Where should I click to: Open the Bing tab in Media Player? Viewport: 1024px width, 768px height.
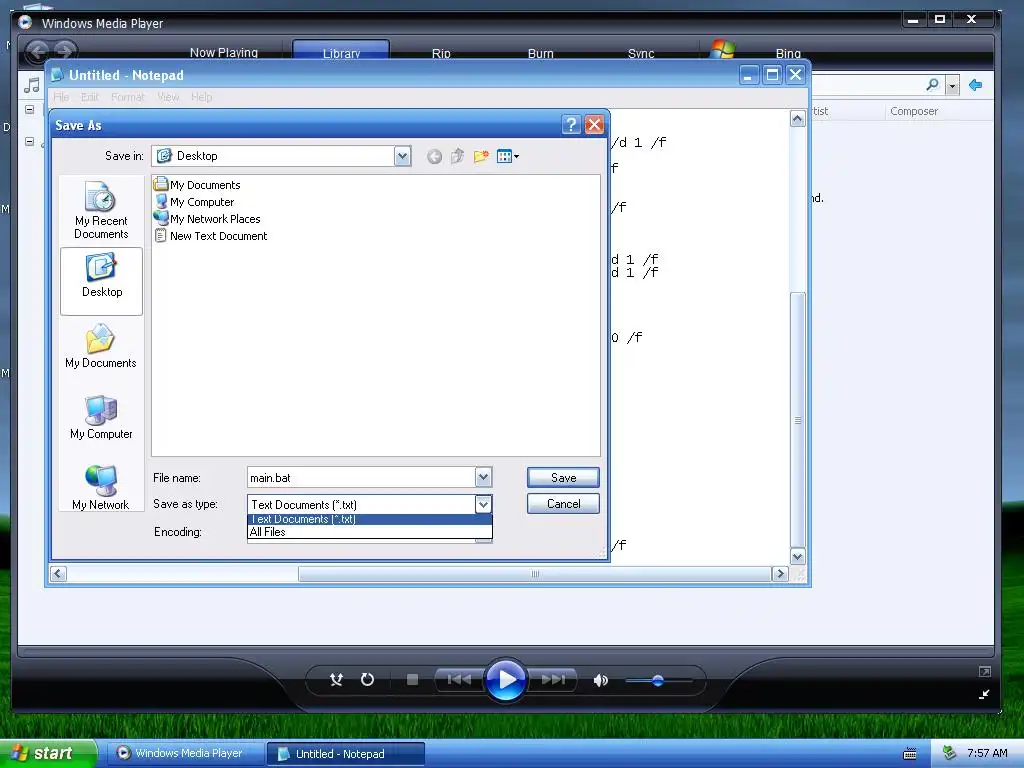(x=788, y=53)
